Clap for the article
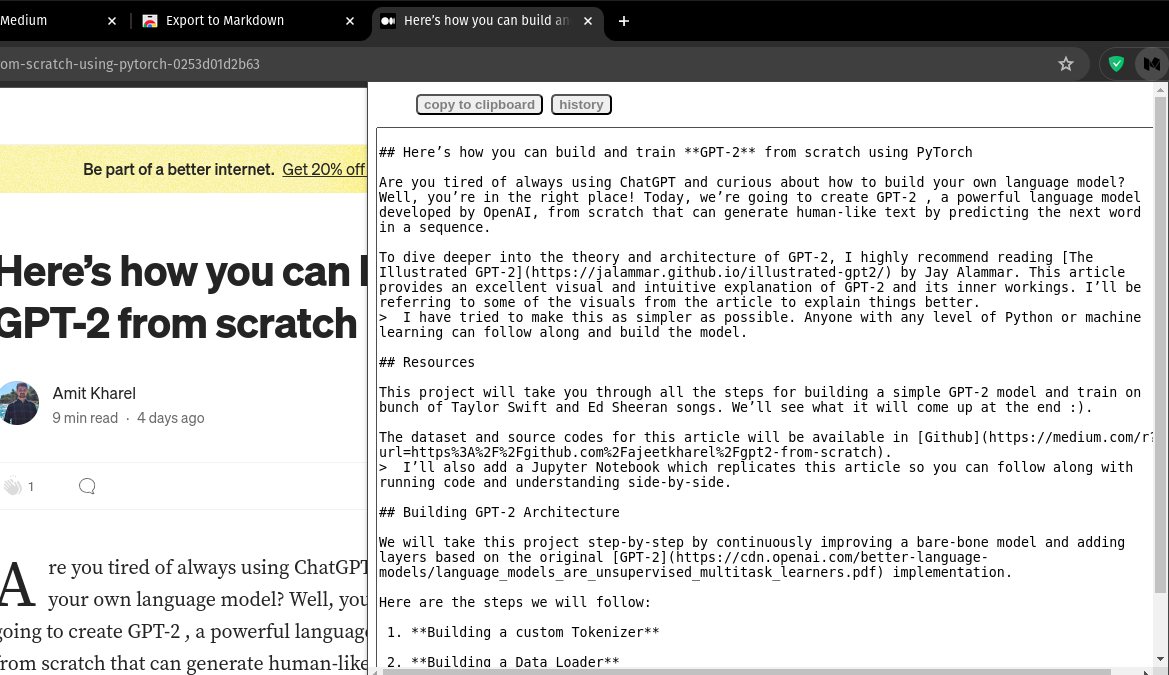1169x675 pixels. coord(13,486)
